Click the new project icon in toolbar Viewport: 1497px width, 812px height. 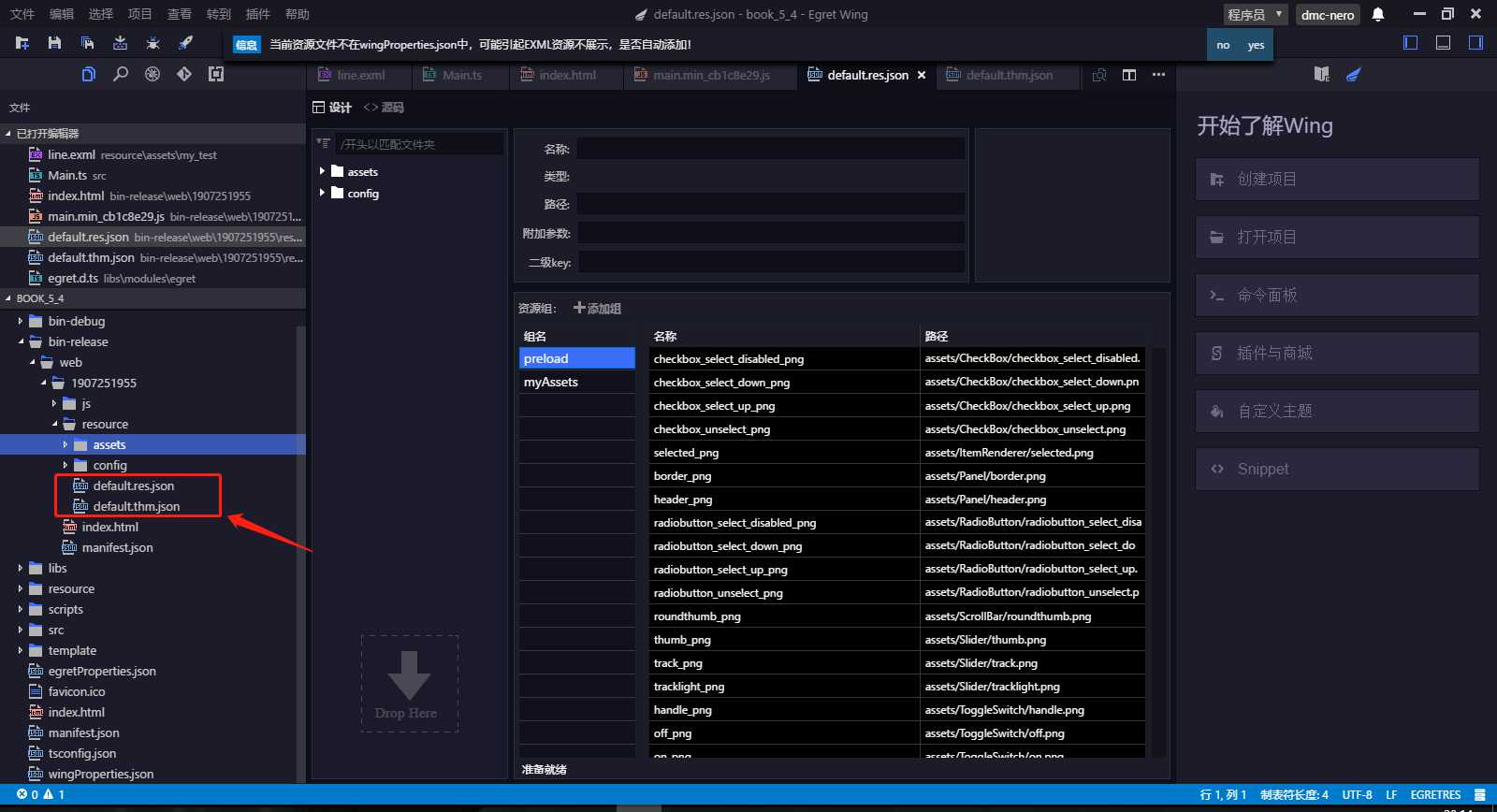click(x=22, y=43)
